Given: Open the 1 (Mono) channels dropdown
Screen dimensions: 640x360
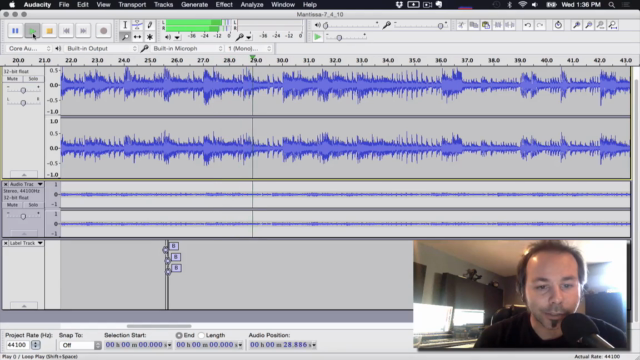Looking at the screenshot, I should (x=249, y=49).
